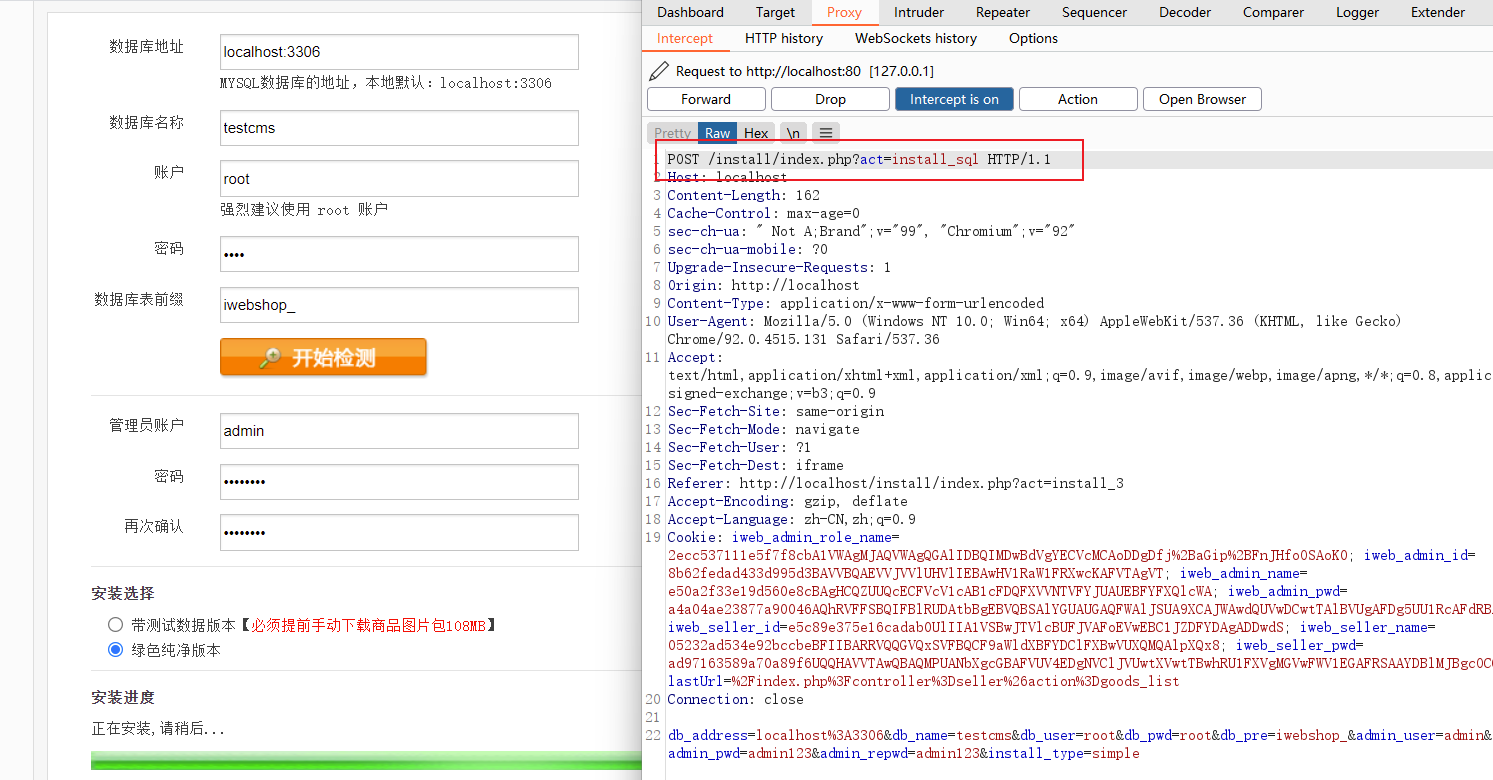This screenshot has height=780, width=1493.
Task: Forward the intercepted request
Action: [x=706, y=99]
